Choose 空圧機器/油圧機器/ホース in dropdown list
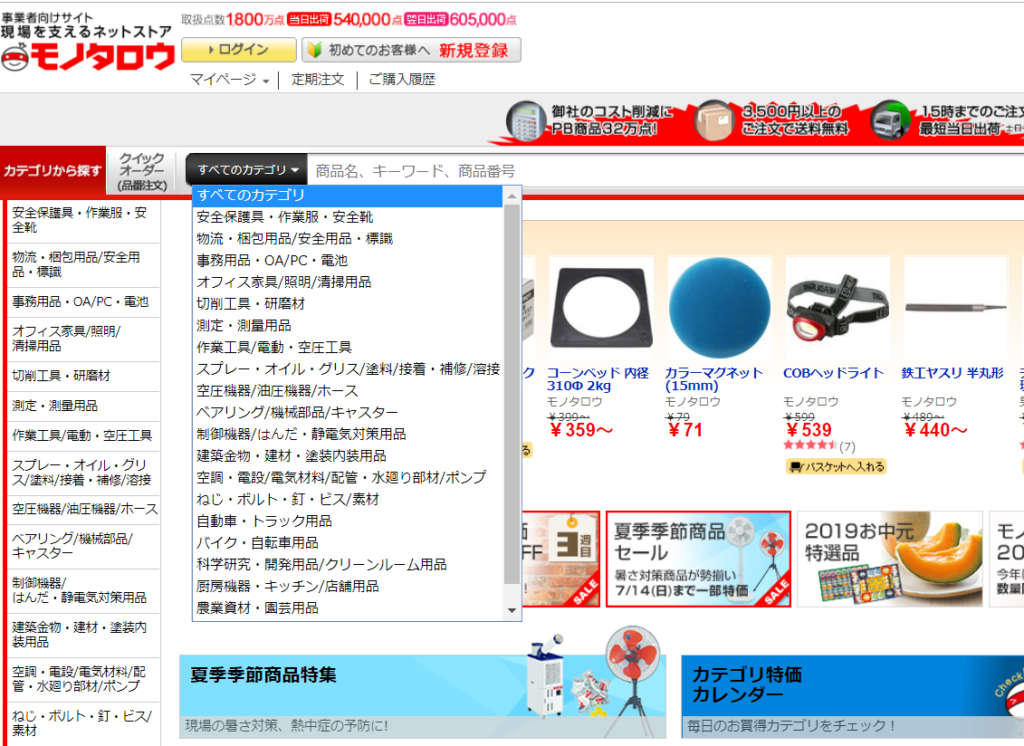Screen dimensions: 1024x746 click(348, 391)
